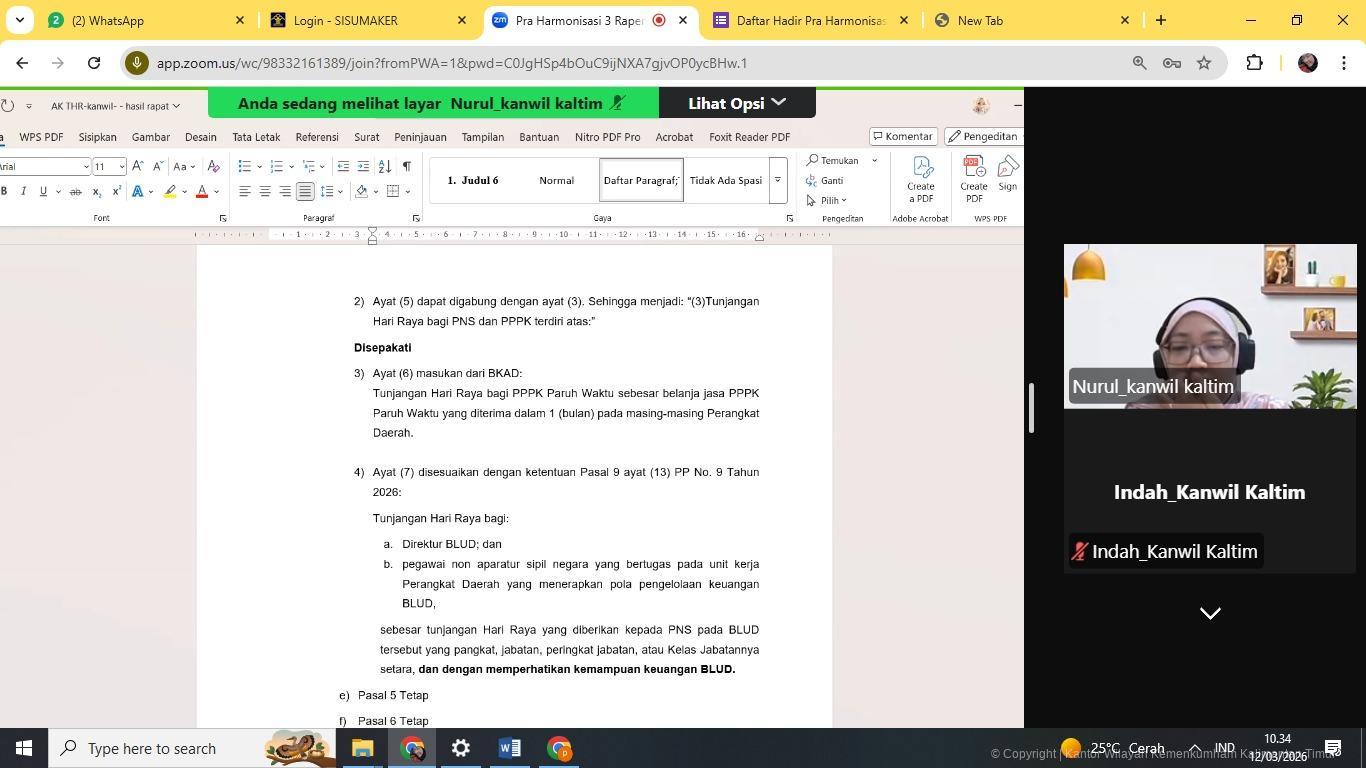Screen dimensions: 1366x768
Task: Toggle bold formatting in the ribbon
Action: (x=4, y=192)
